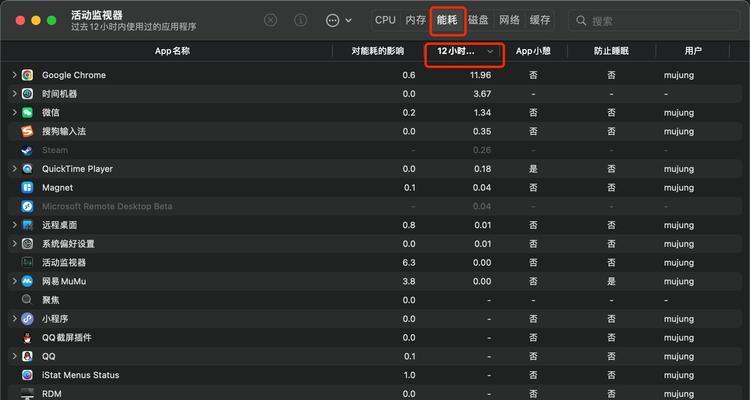Expand the 时间机器 row

[x=14, y=94]
